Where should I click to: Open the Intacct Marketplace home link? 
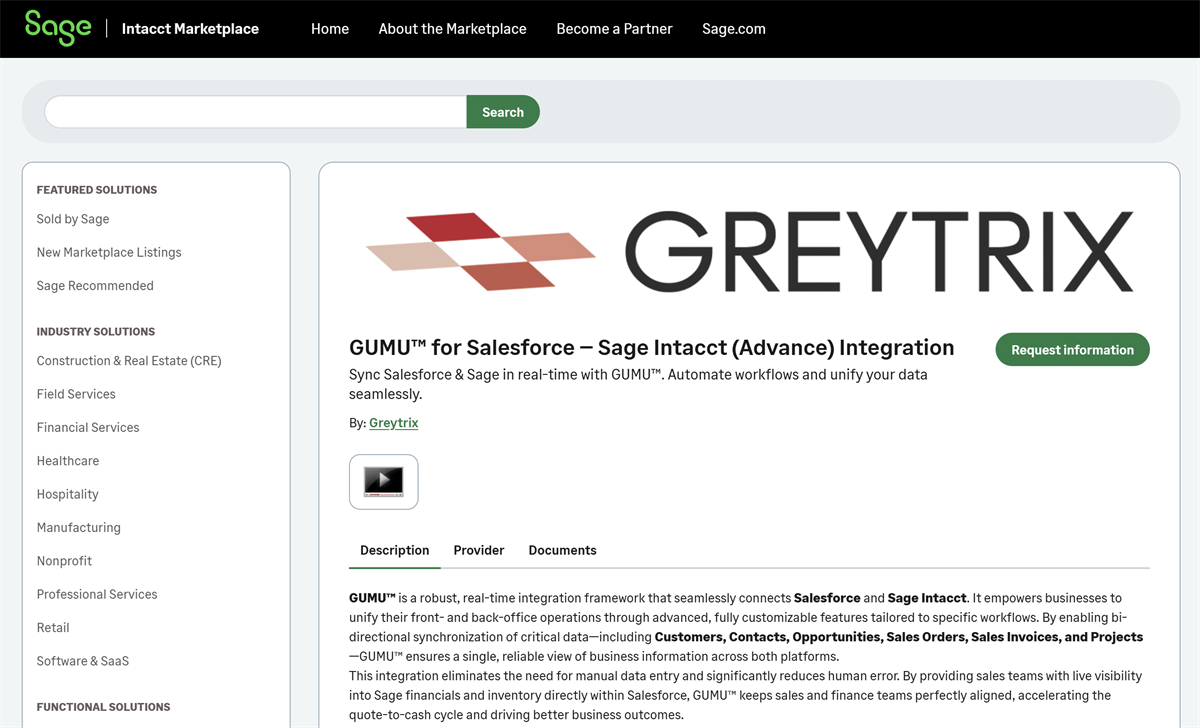(x=190, y=29)
